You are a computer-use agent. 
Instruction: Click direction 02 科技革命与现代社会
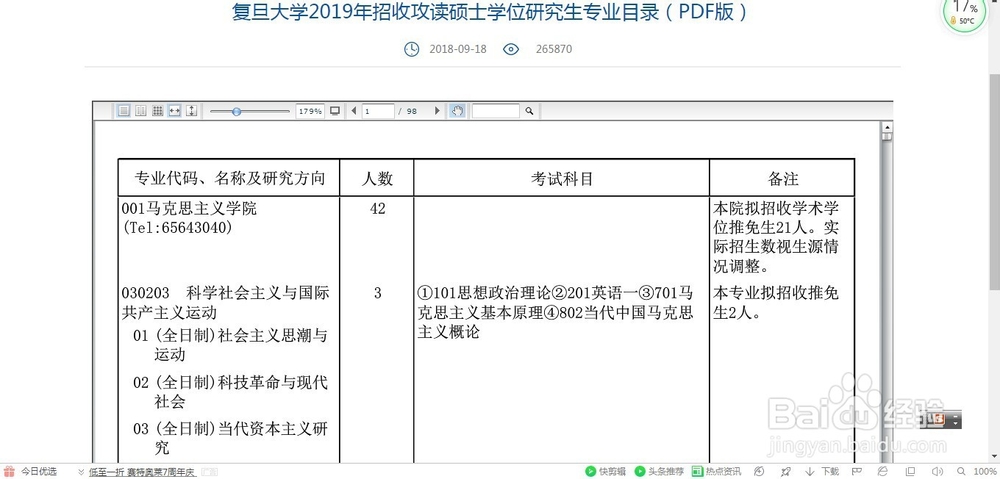coord(230,392)
